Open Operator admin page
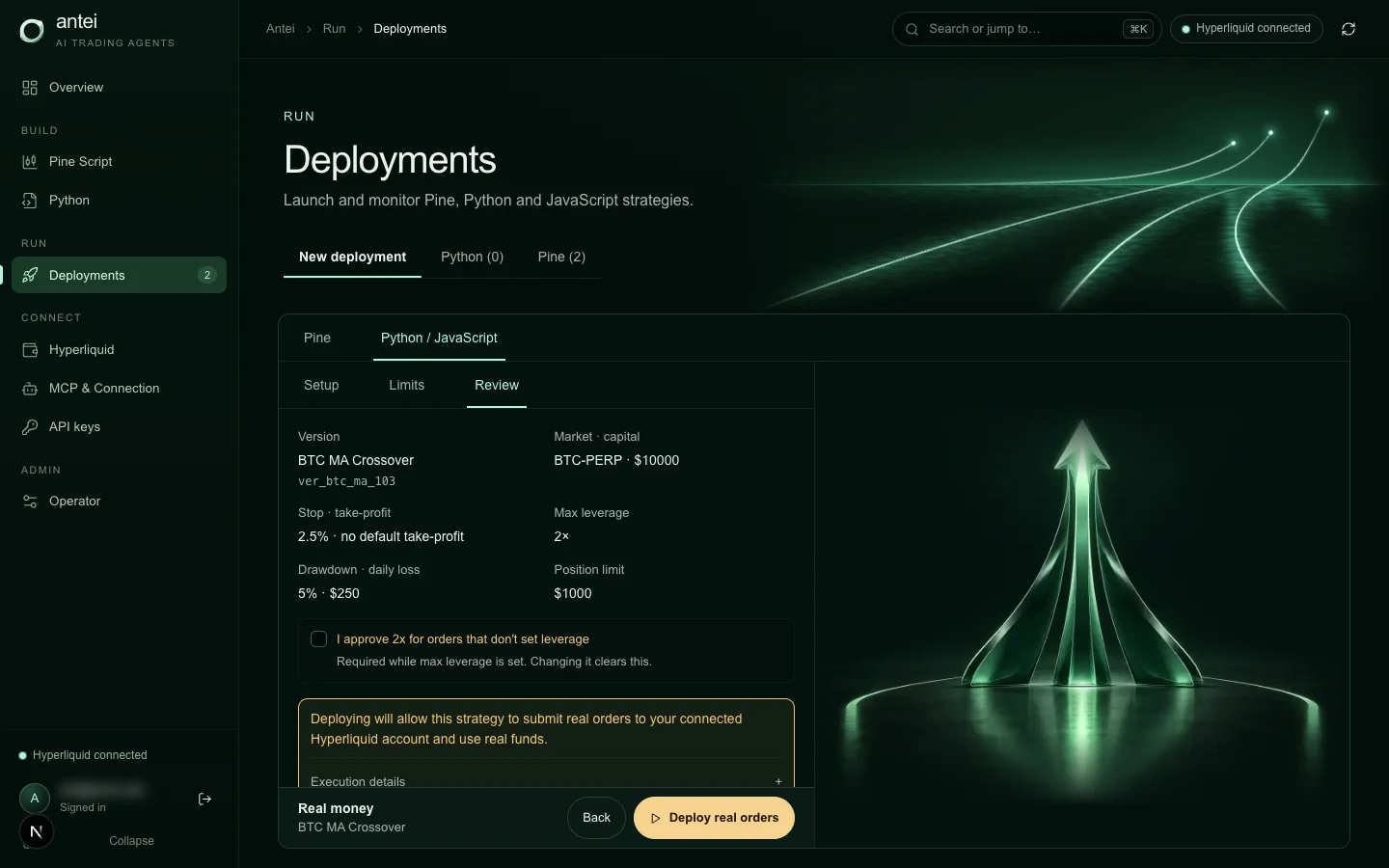Viewport: 1389px width, 868px height. click(119, 502)
